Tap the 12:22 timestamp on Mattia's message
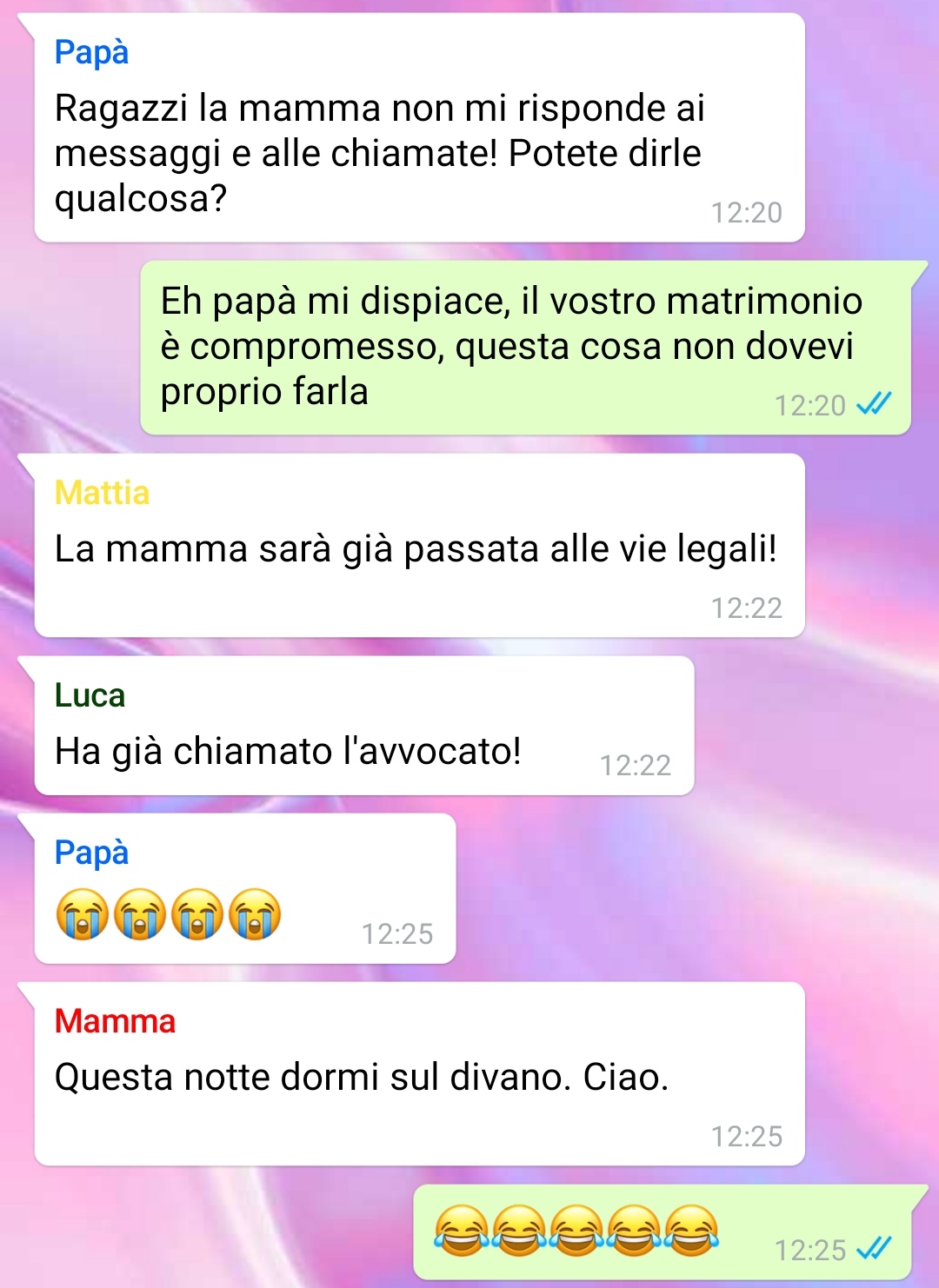 click(746, 607)
